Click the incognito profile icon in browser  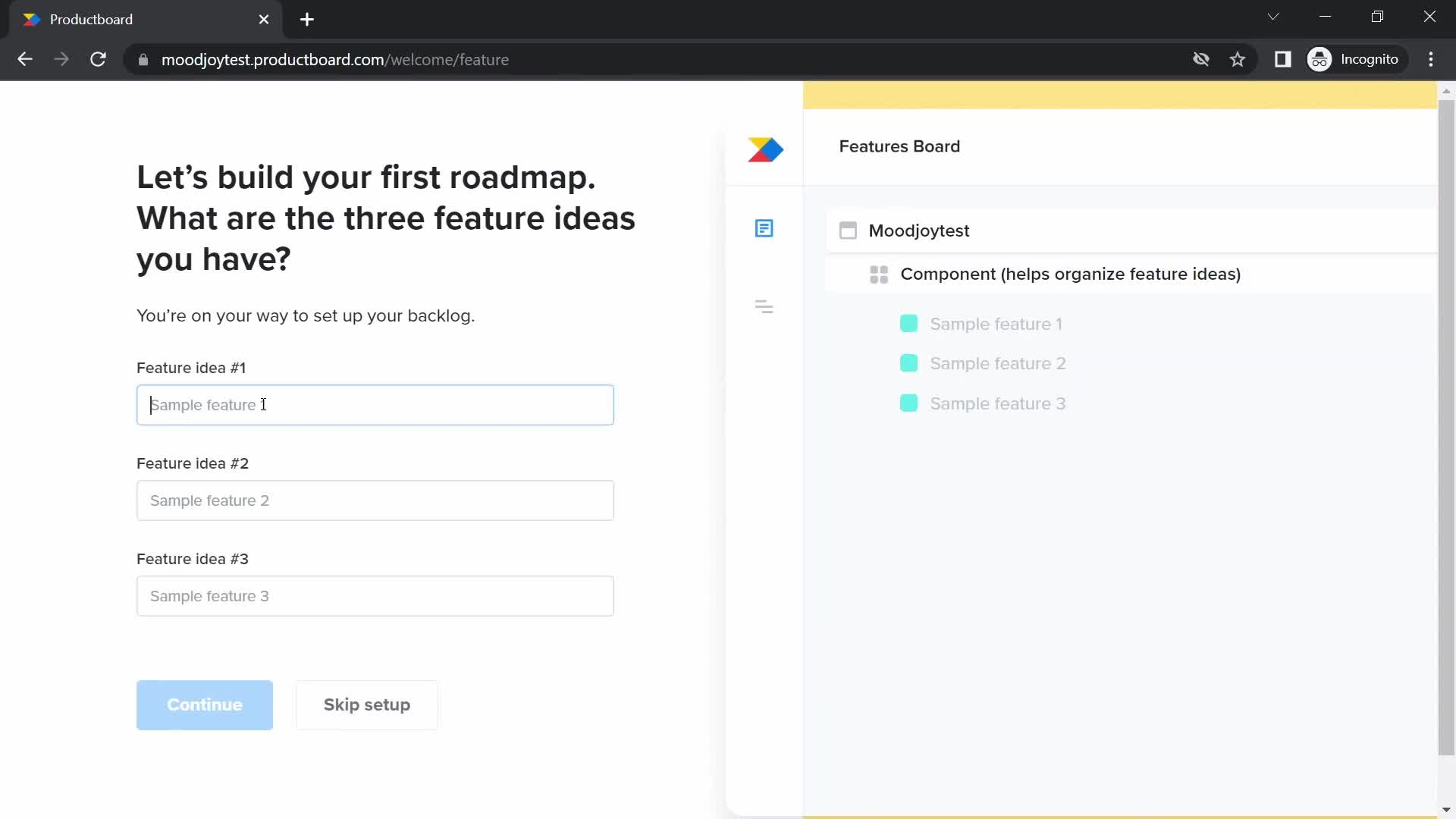point(1322,59)
